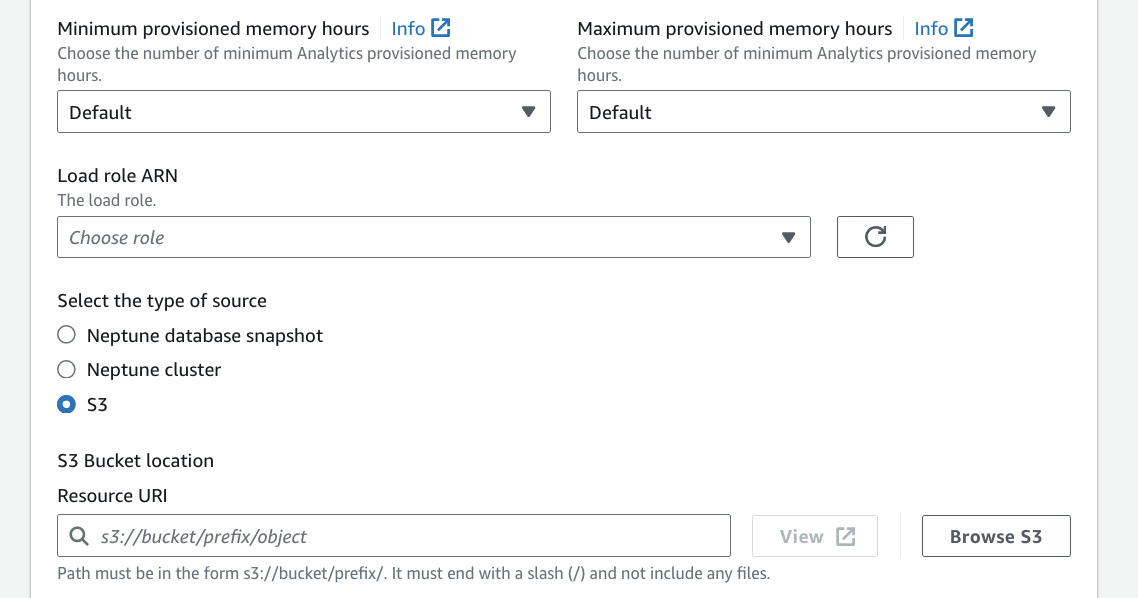Select Neptune cluster as the source type
1138x598 pixels.
point(66,369)
